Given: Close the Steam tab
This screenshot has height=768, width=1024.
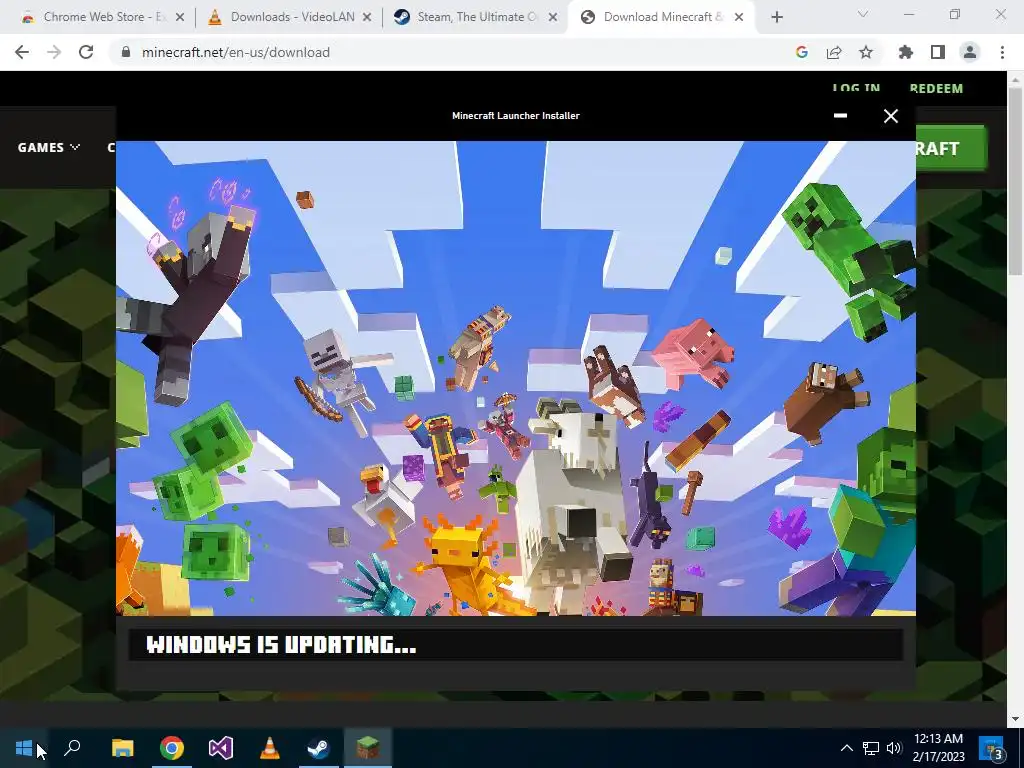Looking at the screenshot, I should pos(553,18).
